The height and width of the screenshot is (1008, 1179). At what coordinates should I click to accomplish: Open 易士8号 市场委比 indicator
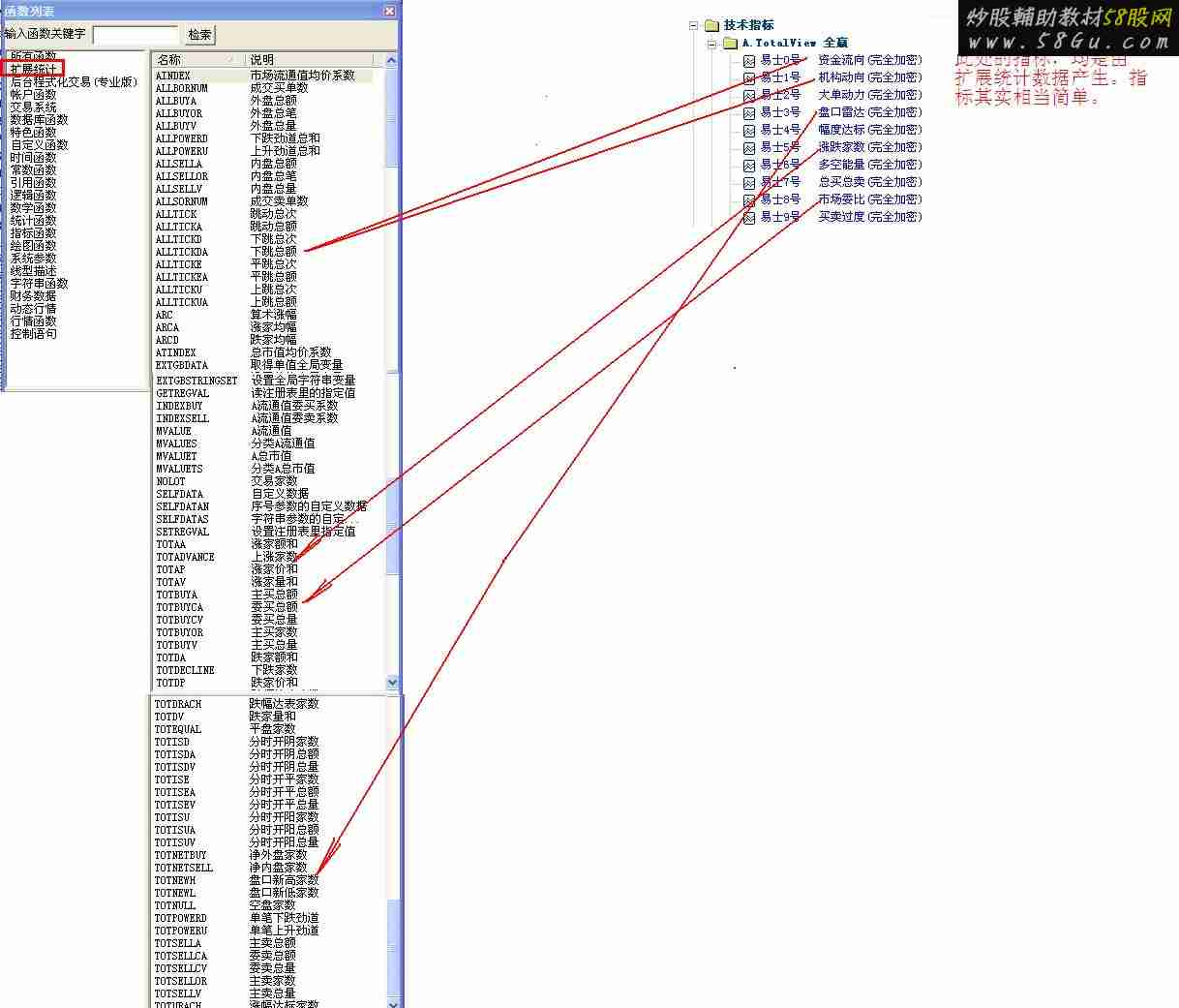pyautogui.click(x=840, y=199)
